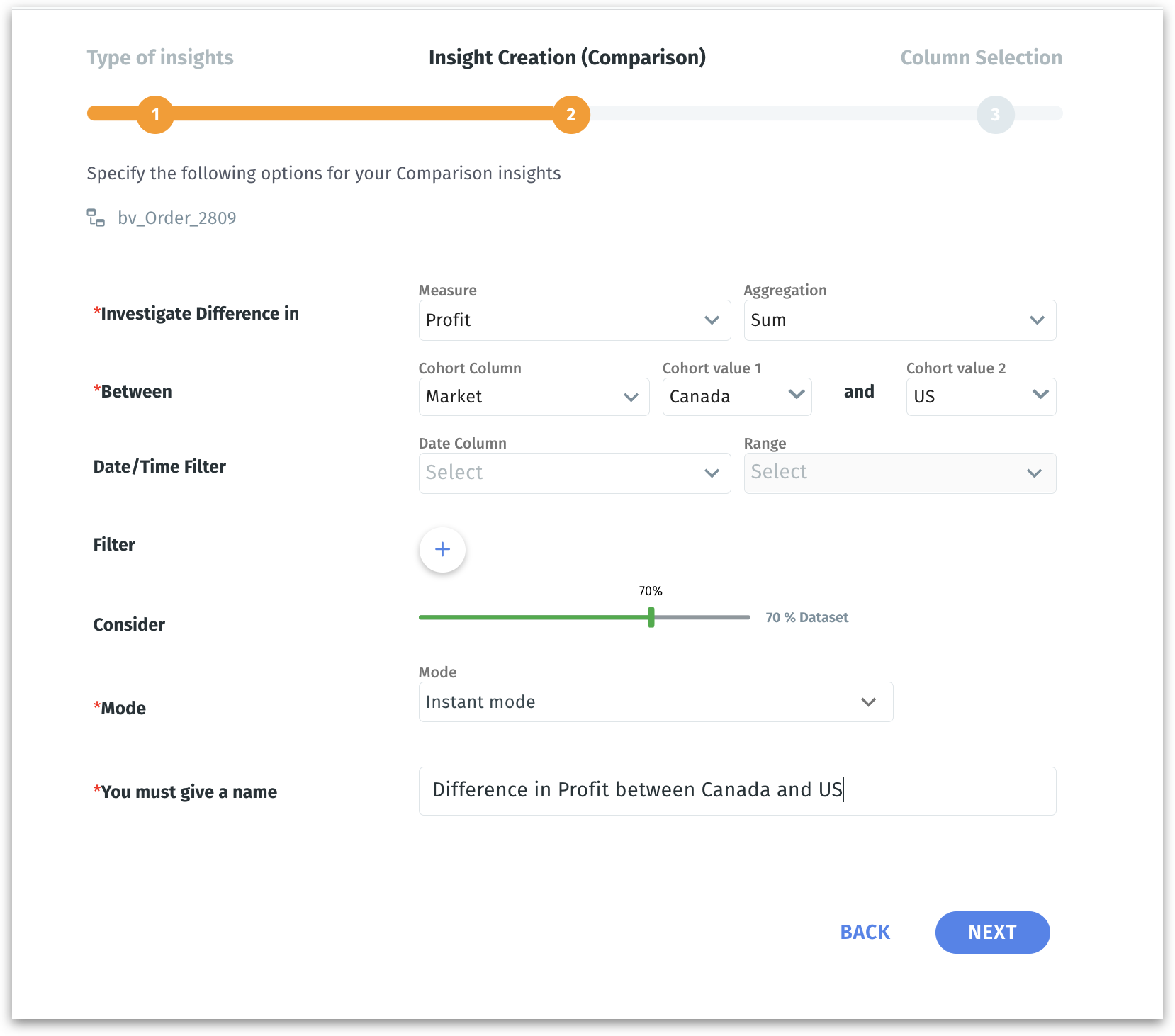
Task: Open Cohort value 2 dropdown showing US
Action: (x=981, y=397)
